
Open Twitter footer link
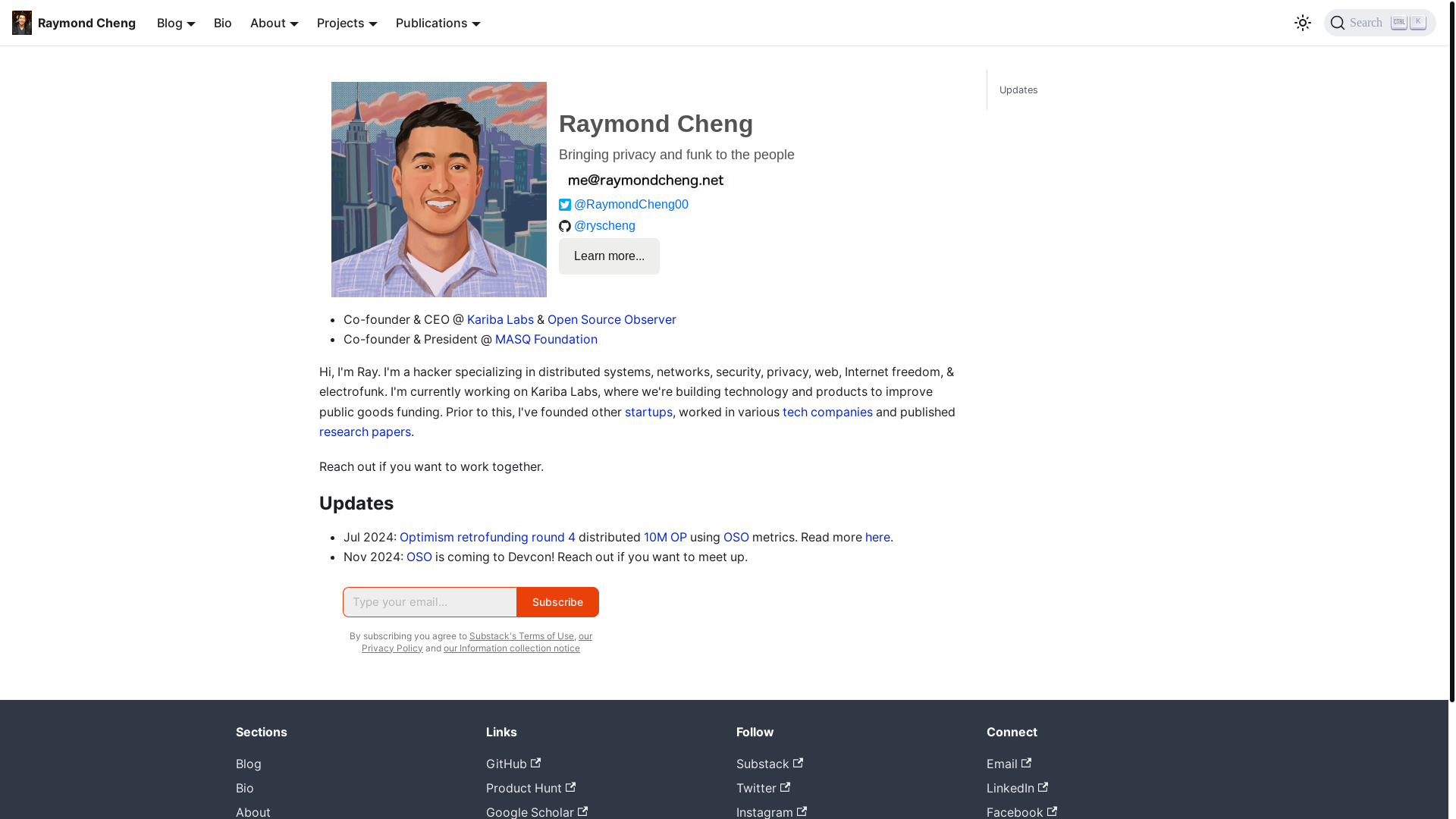763,788
